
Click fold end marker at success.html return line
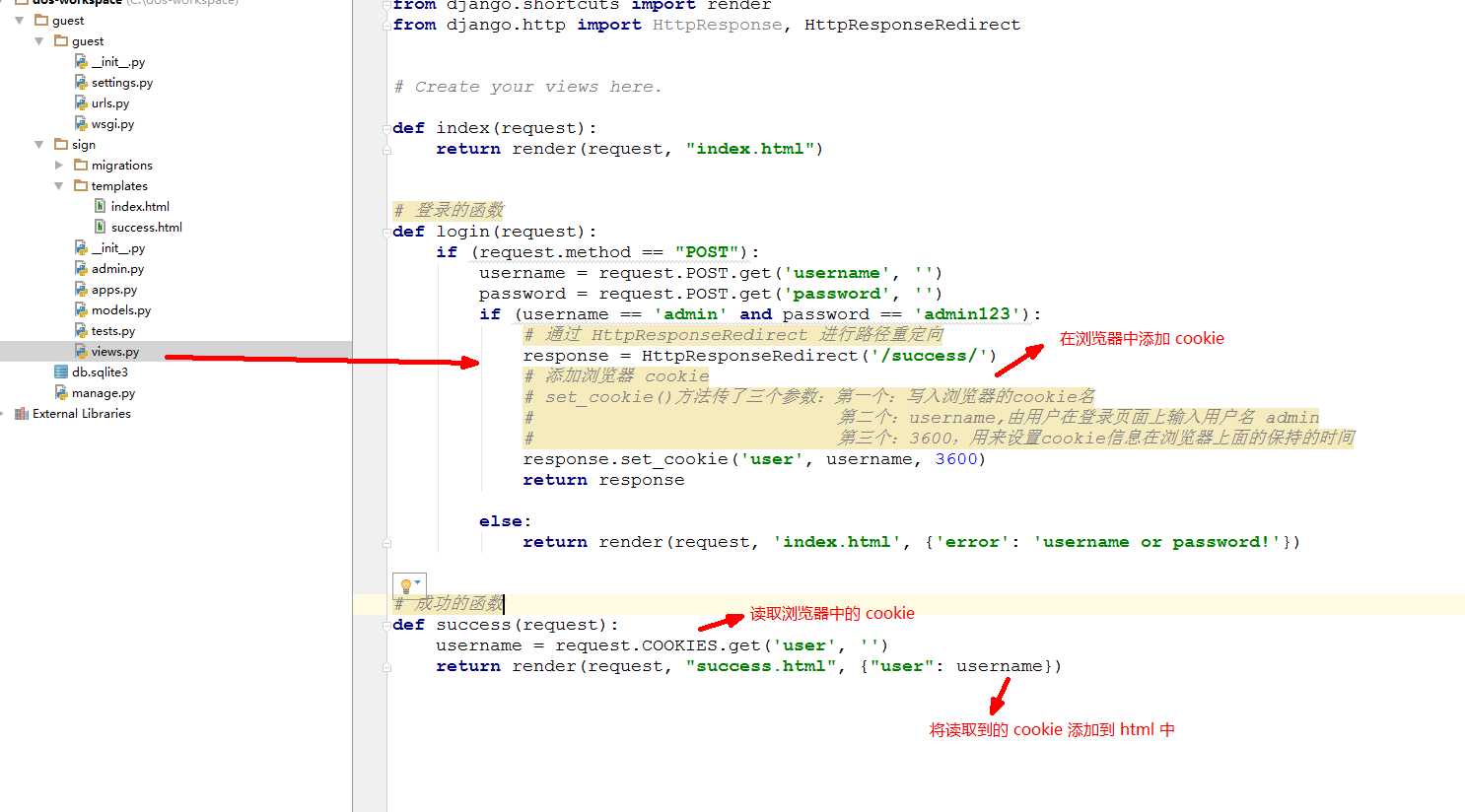(386, 667)
